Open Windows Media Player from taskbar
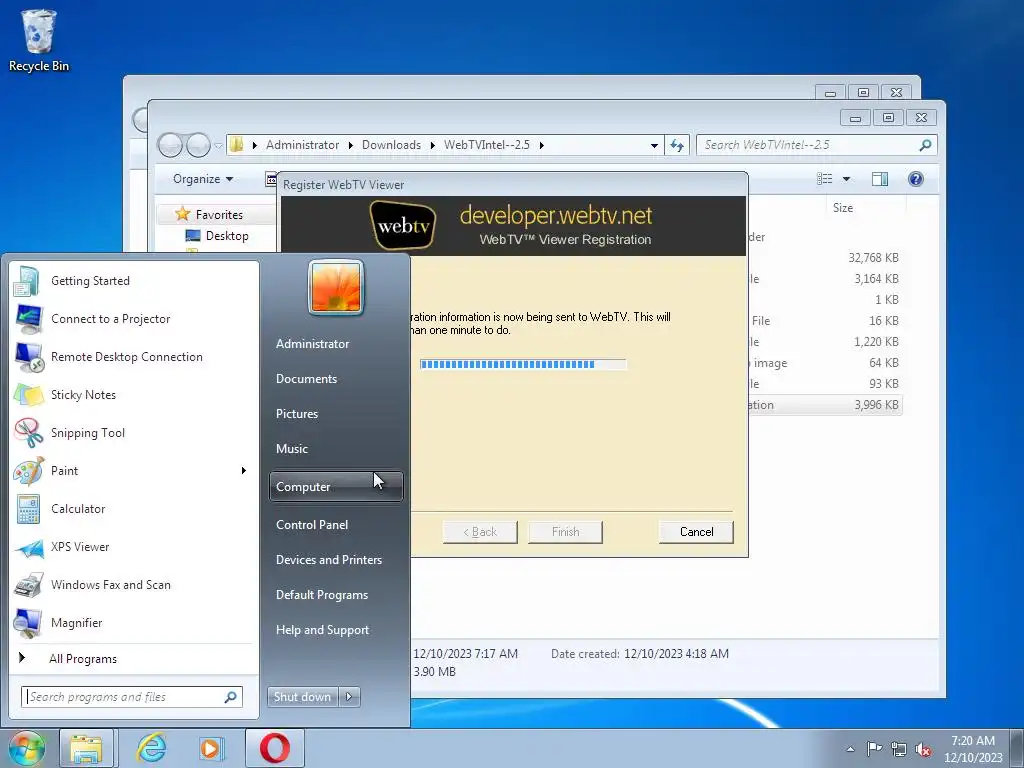This screenshot has height=768, width=1024. pyautogui.click(x=211, y=748)
